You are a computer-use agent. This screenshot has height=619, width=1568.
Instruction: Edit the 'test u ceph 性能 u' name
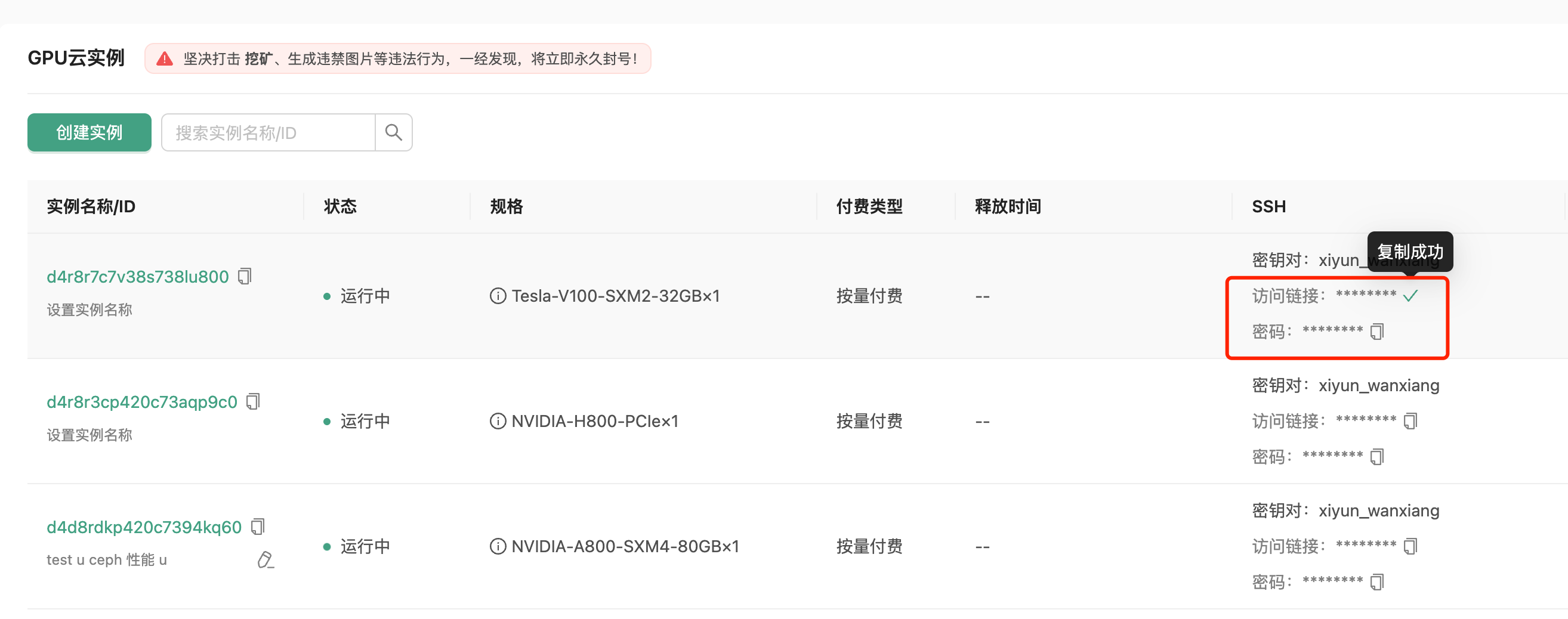click(266, 560)
